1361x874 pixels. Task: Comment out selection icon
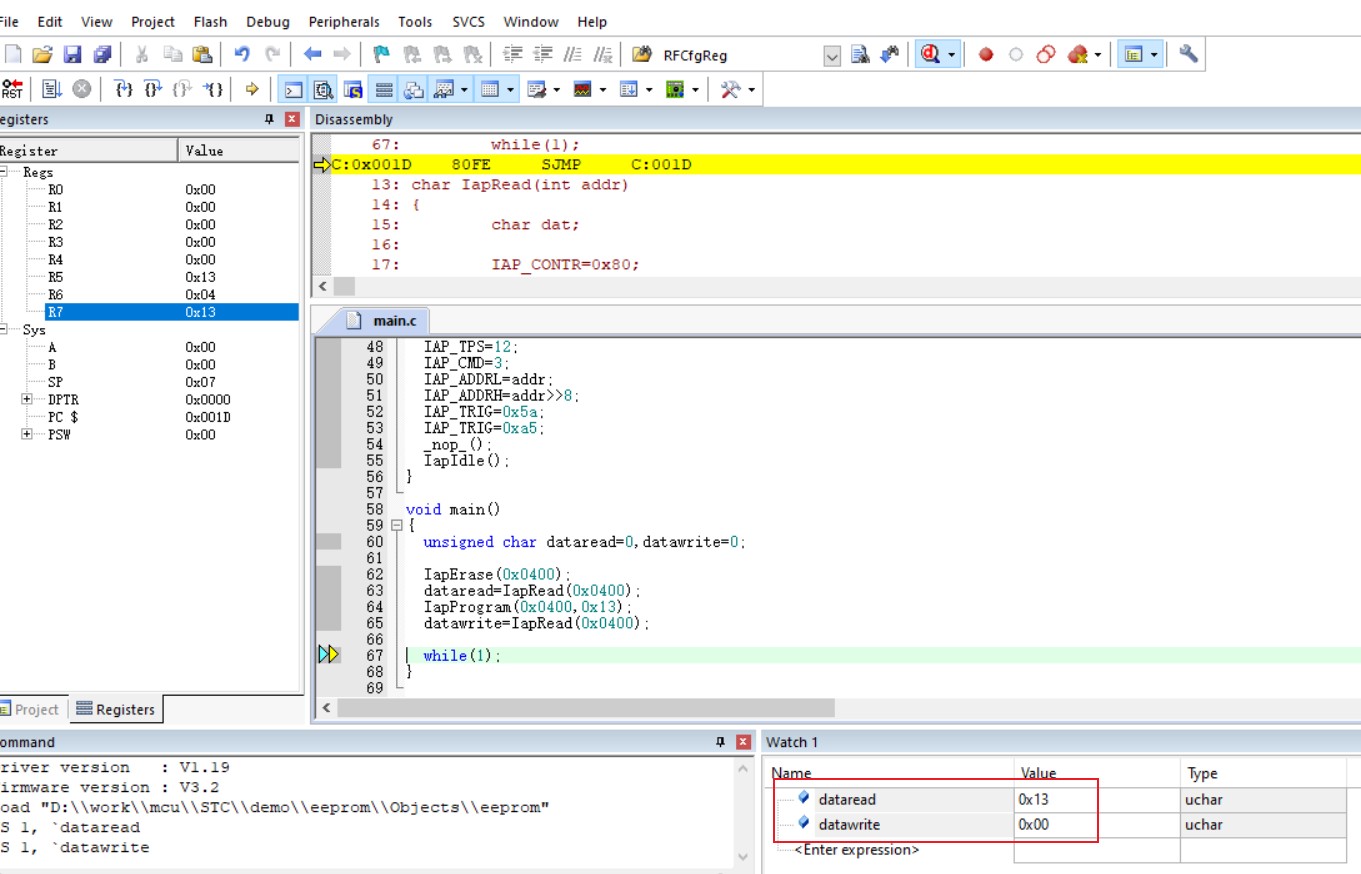pos(573,54)
